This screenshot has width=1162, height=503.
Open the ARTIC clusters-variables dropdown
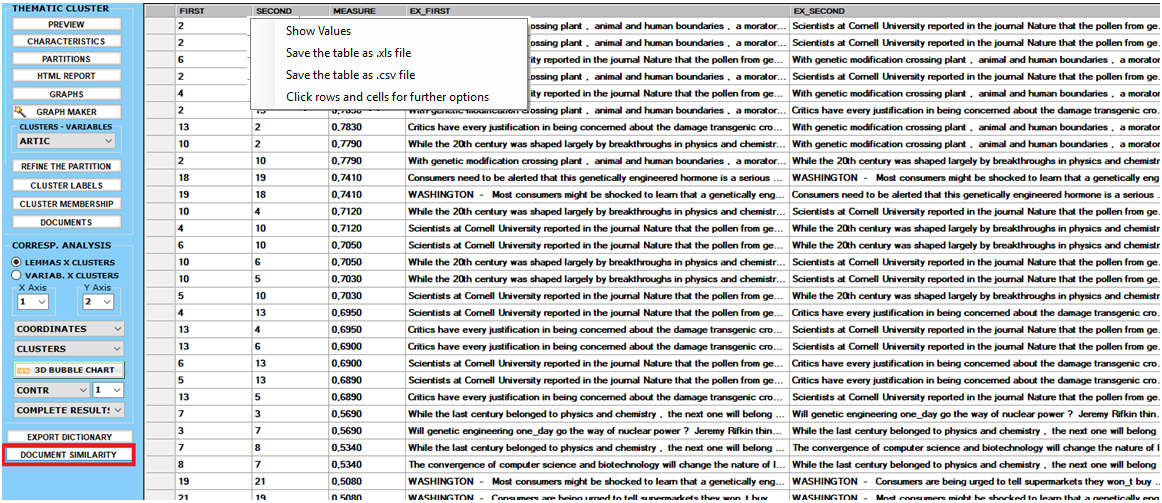click(x=65, y=141)
